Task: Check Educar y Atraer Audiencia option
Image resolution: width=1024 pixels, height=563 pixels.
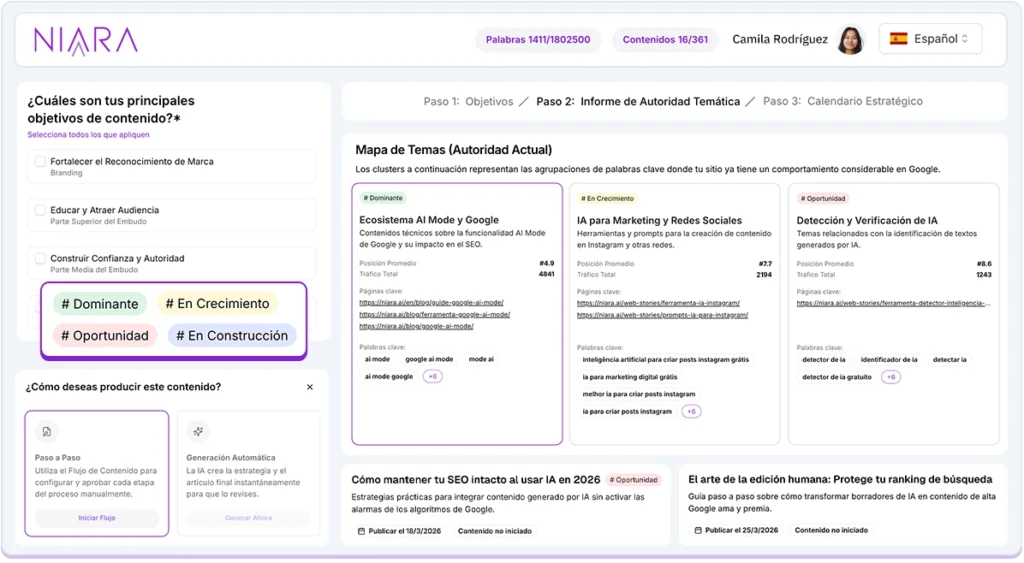Action: [41, 210]
